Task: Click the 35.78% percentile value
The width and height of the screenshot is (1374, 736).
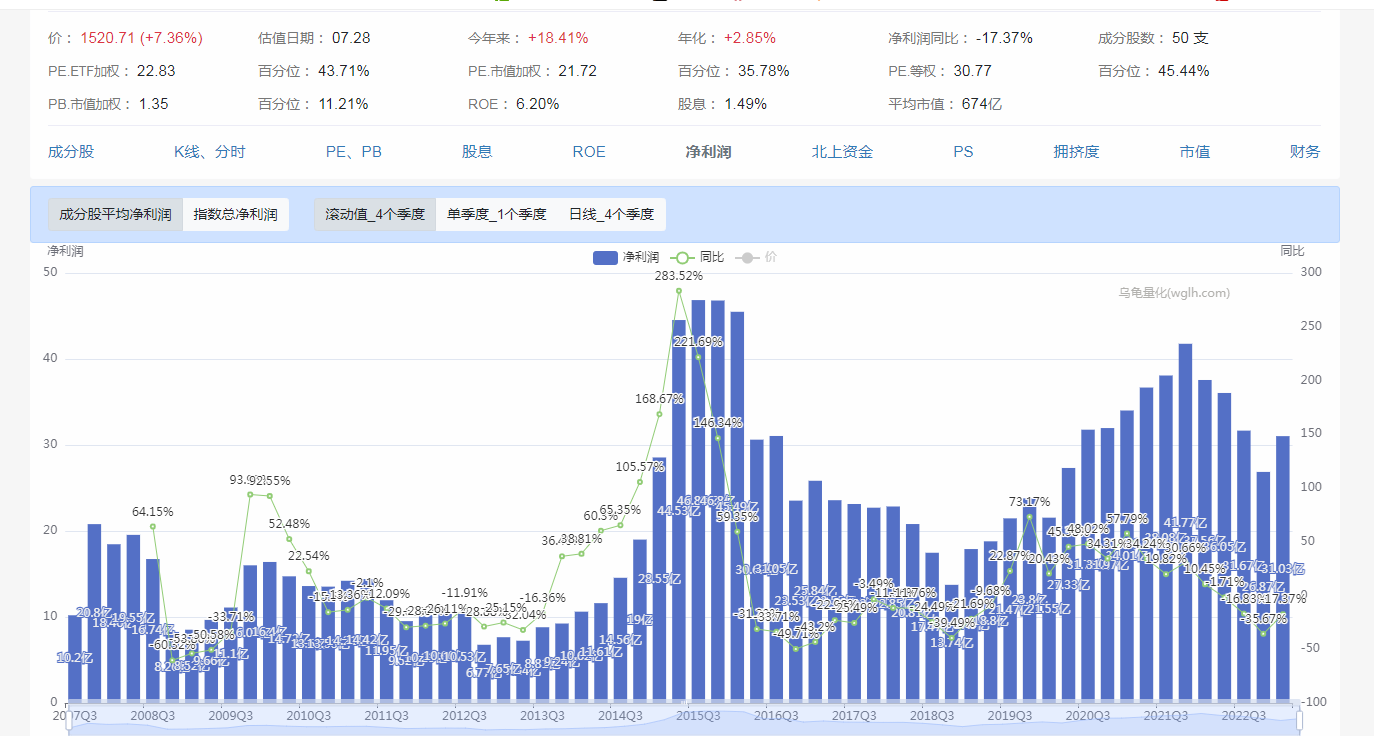Action: (764, 71)
